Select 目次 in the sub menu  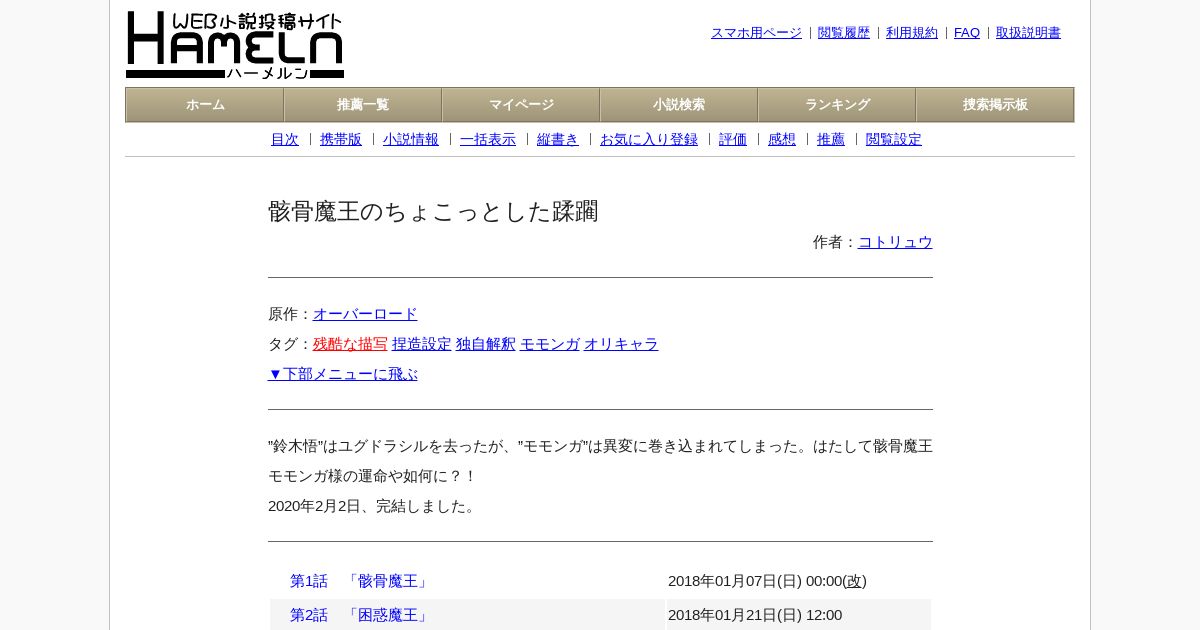(285, 140)
